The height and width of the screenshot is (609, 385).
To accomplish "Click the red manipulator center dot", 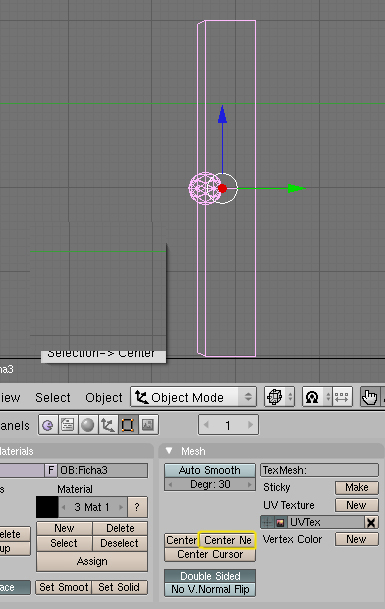I will tap(222, 188).
